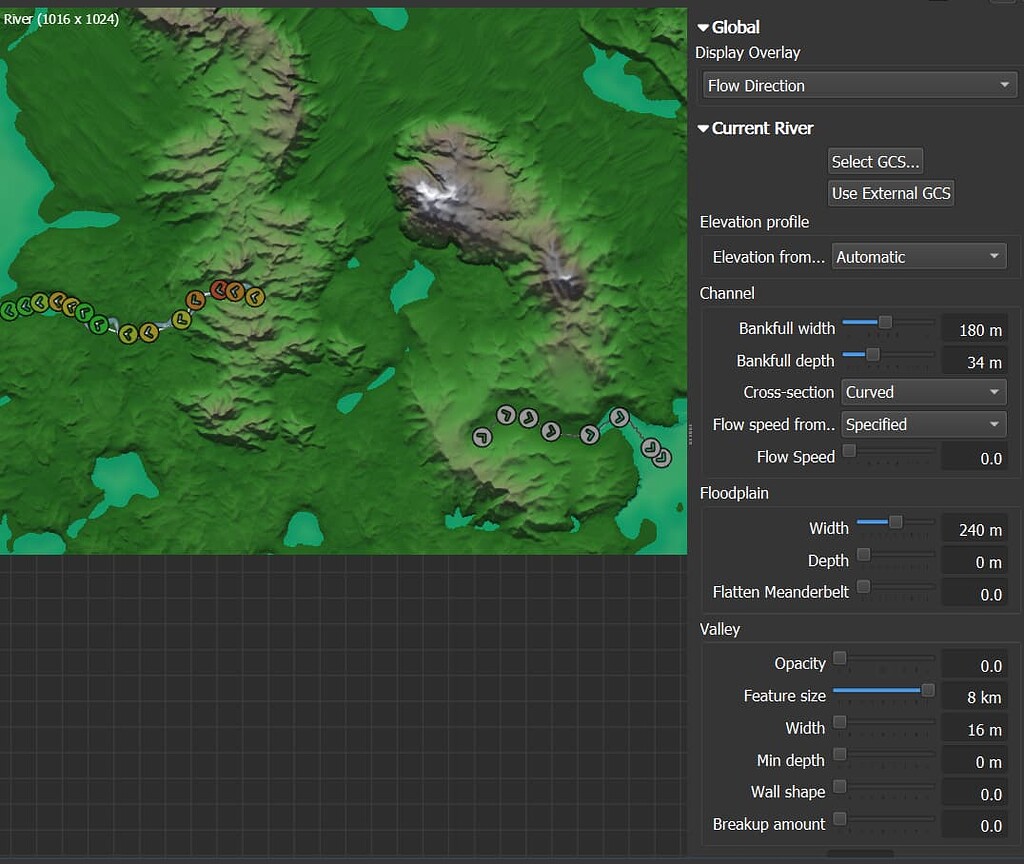
Task: Click the Flatten Meanderbelt value field
Action: [x=973, y=594]
